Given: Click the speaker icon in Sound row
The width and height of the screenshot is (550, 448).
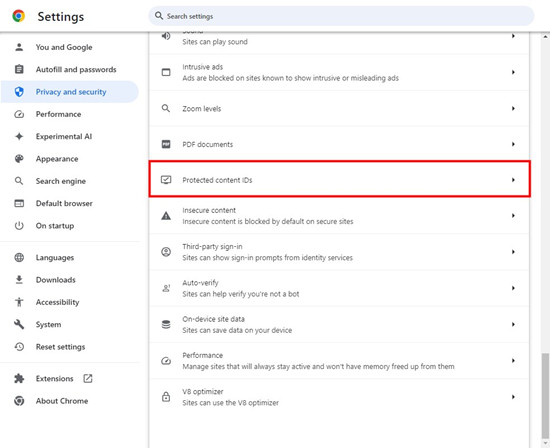Looking at the screenshot, I should tap(166, 36).
